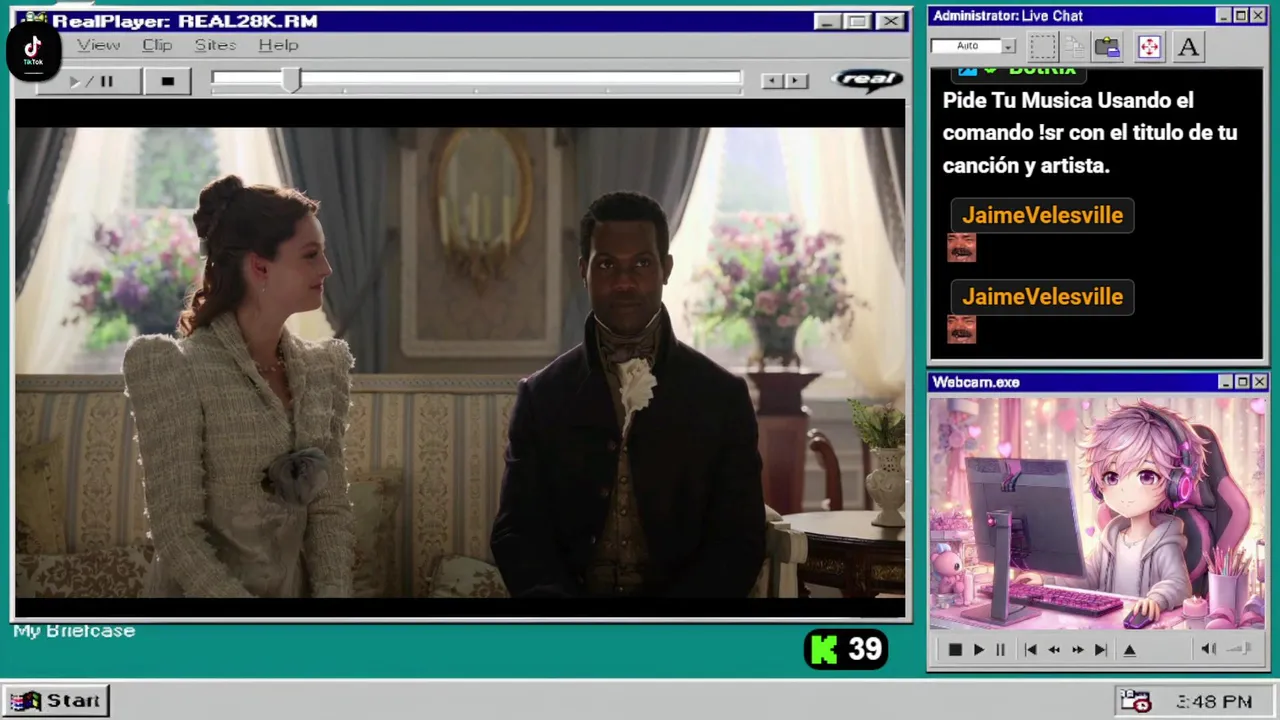This screenshot has height=720, width=1280.
Task: Skip to previous track in Webcam.exe
Action: point(1030,650)
